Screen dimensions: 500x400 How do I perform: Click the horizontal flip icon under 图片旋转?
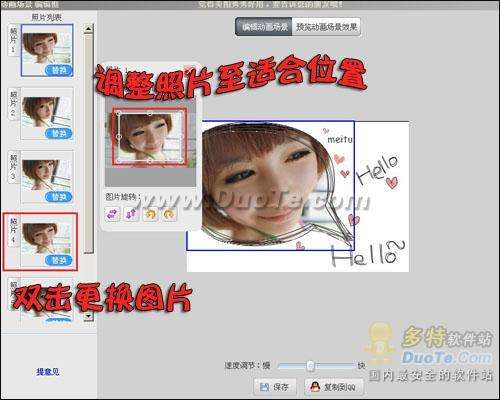[112, 214]
